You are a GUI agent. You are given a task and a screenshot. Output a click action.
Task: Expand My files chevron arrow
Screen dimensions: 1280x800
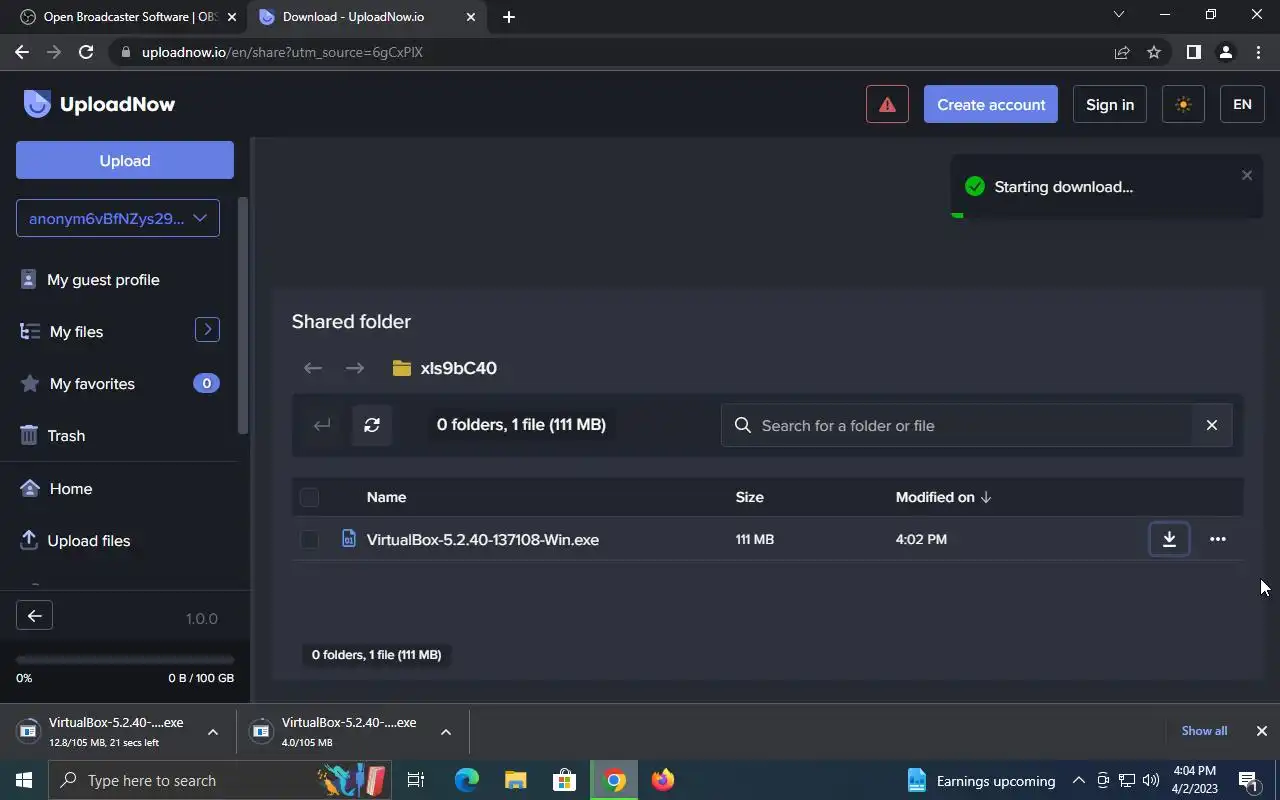click(x=207, y=329)
